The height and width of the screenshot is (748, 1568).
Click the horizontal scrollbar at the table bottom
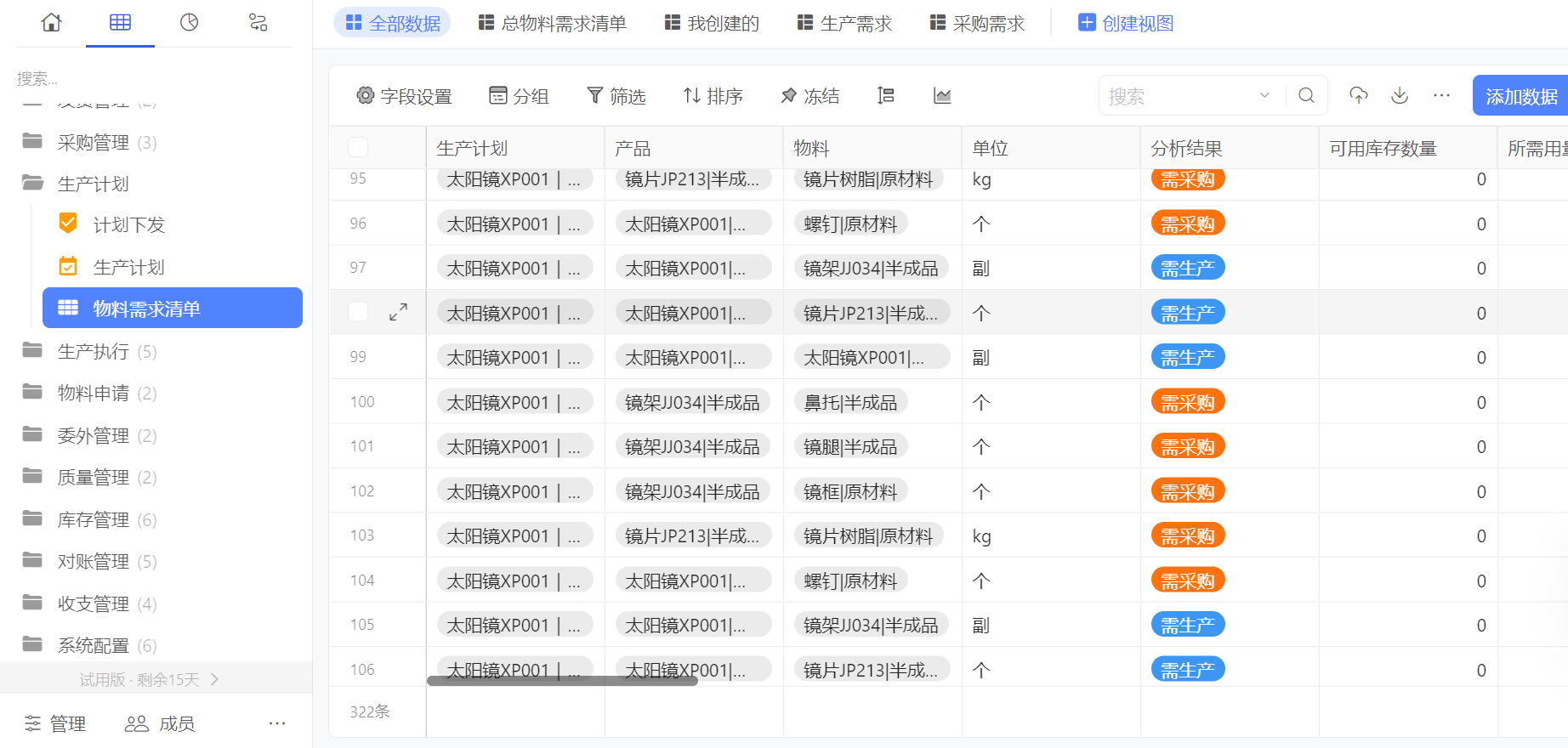pyautogui.click(x=561, y=681)
